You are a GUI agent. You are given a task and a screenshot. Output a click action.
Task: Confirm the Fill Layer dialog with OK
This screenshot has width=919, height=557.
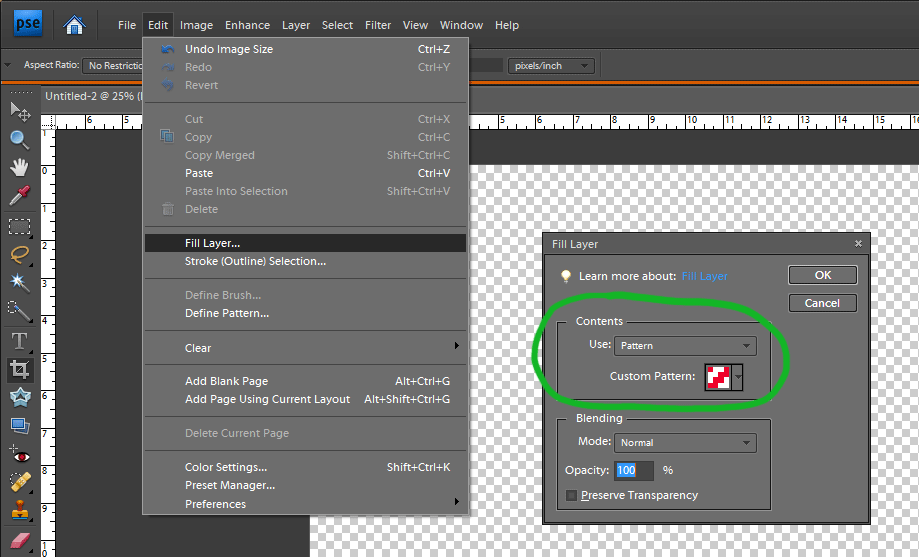(x=822, y=275)
